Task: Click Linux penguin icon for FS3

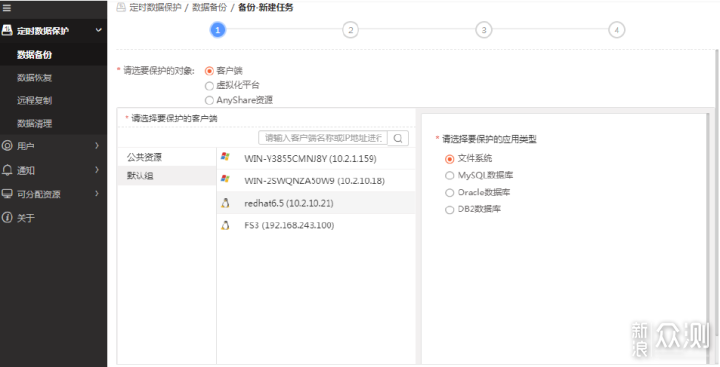Action: 225,225
